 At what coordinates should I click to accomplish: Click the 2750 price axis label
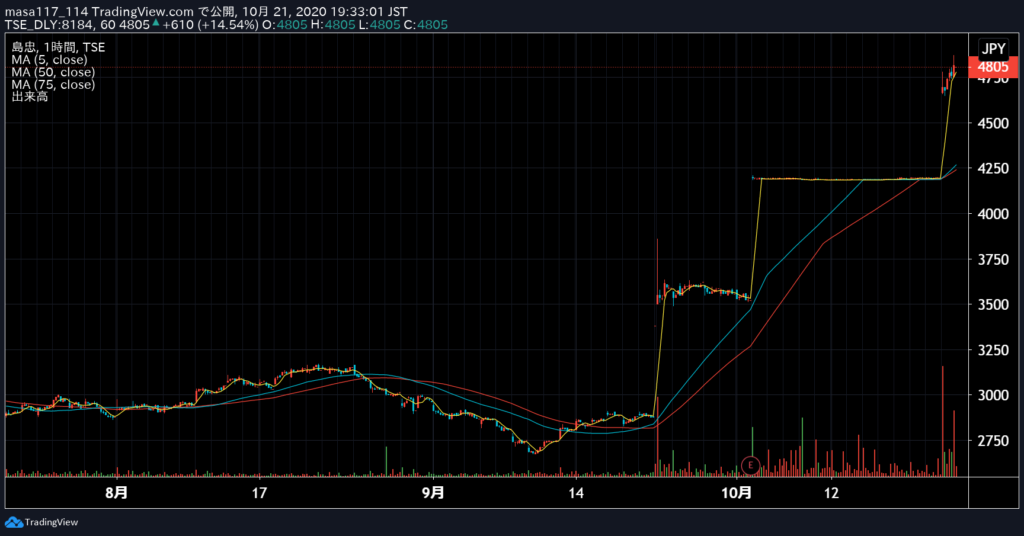coord(993,441)
